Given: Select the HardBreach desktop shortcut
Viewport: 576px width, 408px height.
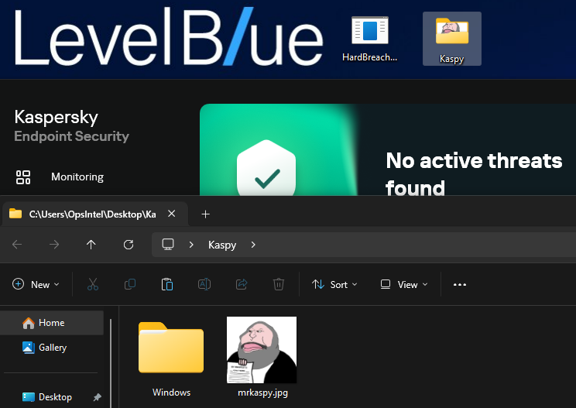Looking at the screenshot, I should [x=370, y=39].
